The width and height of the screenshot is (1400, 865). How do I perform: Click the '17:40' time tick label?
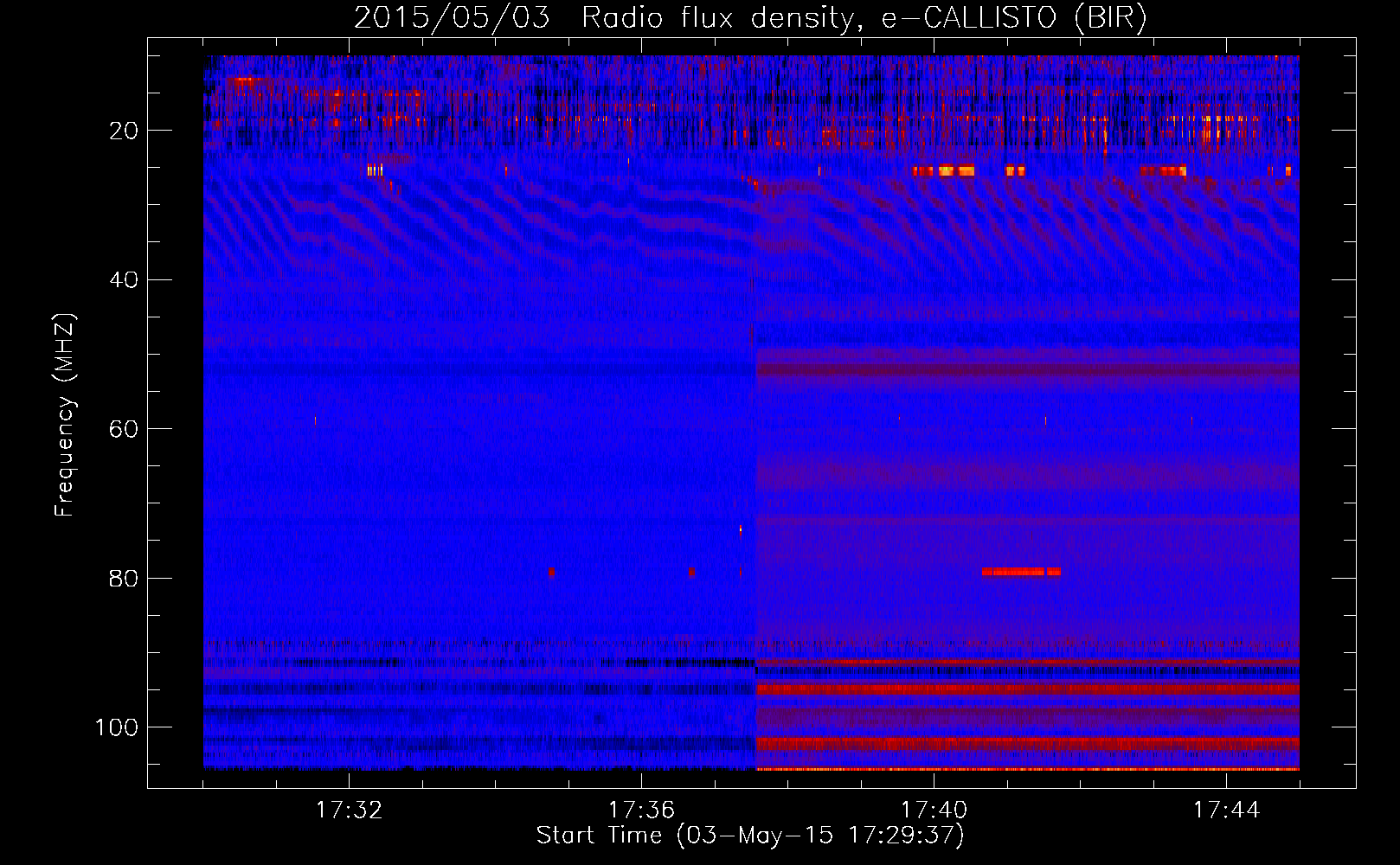(x=934, y=811)
